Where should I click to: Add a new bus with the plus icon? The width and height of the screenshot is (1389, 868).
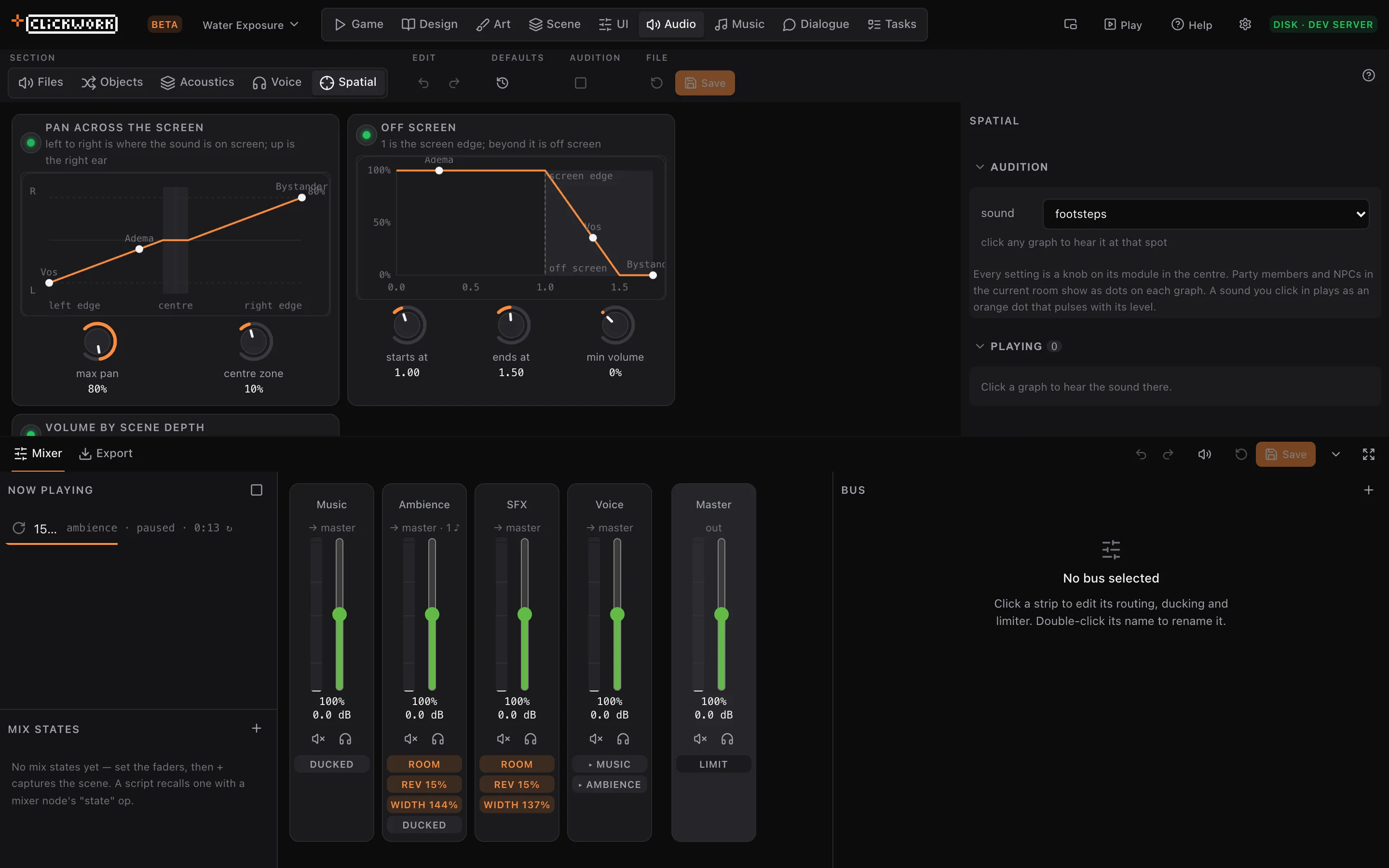click(1369, 489)
